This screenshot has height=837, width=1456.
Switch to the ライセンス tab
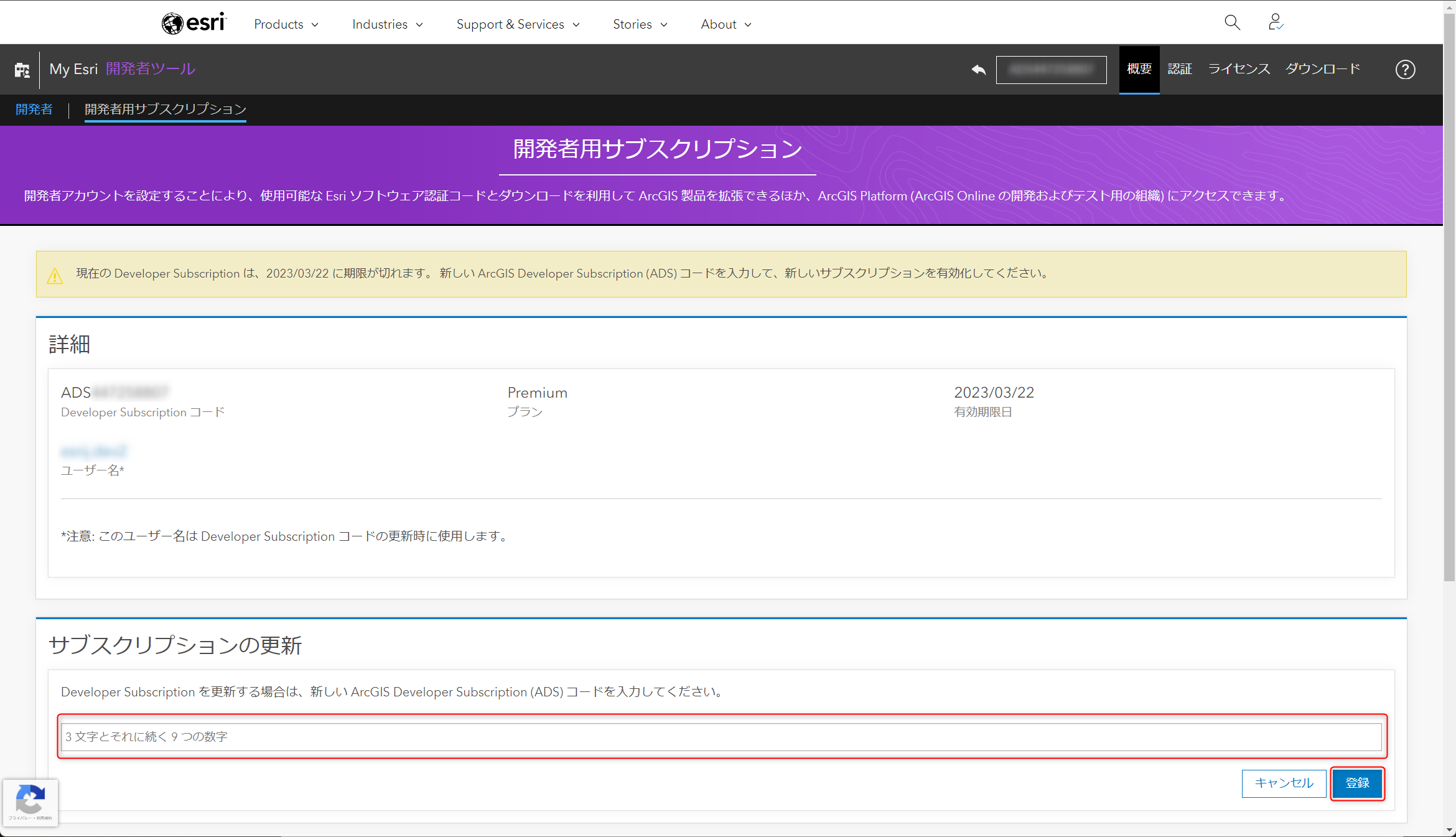point(1239,69)
